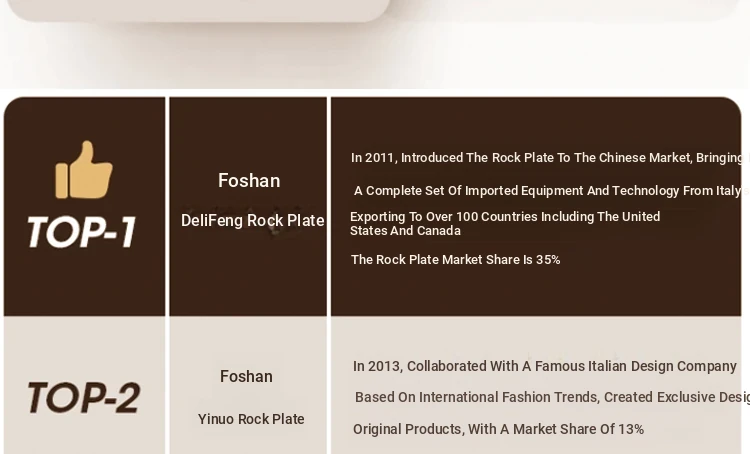Open the Yinuo Rock Plate brand name
Screen dimensions: 750x454
tap(251, 419)
